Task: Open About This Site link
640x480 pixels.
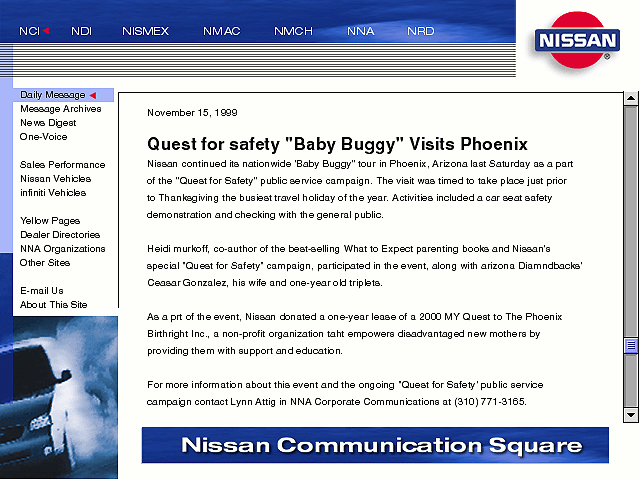Action: click(53, 304)
